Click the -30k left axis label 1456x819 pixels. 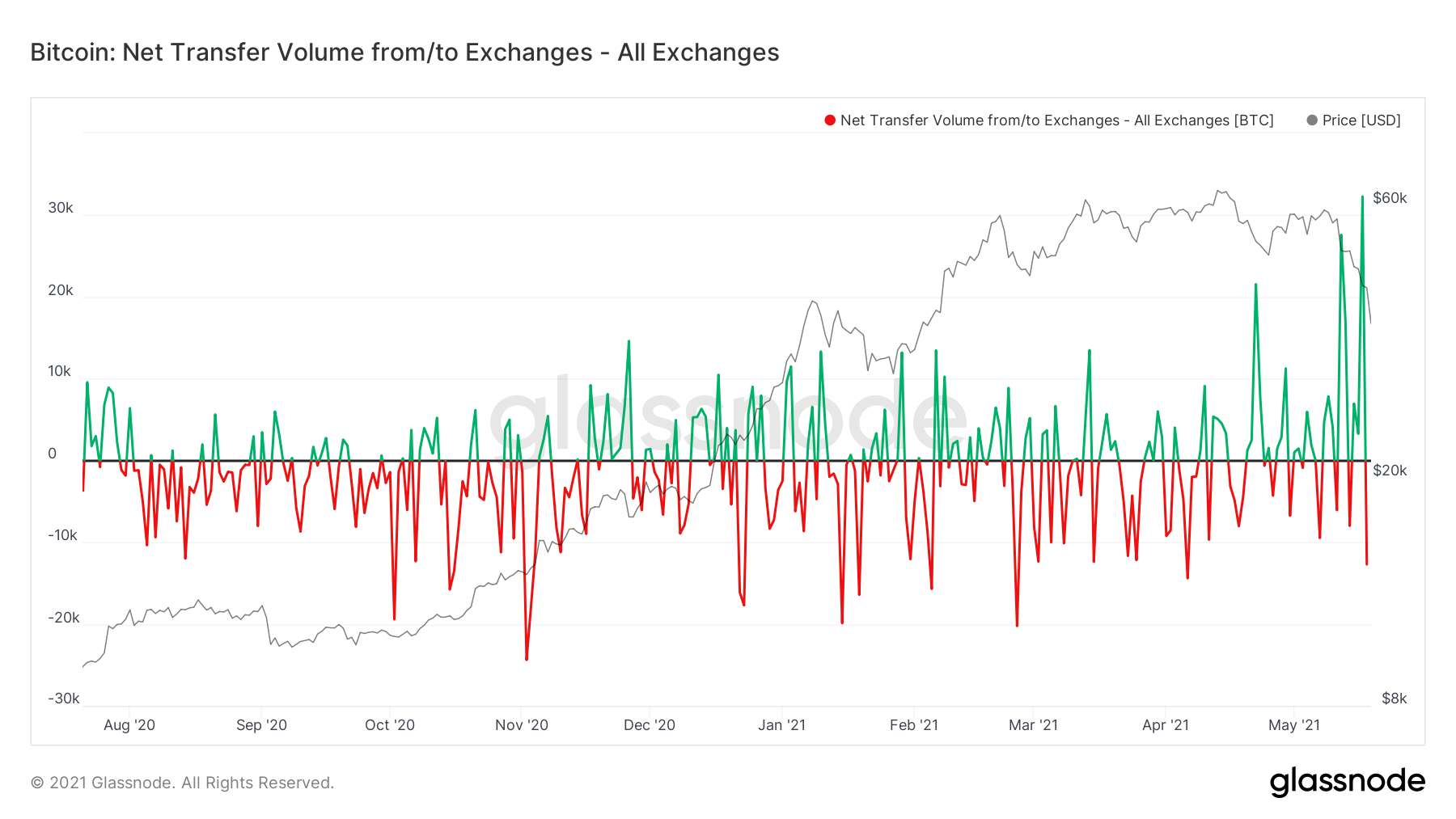point(63,699)
